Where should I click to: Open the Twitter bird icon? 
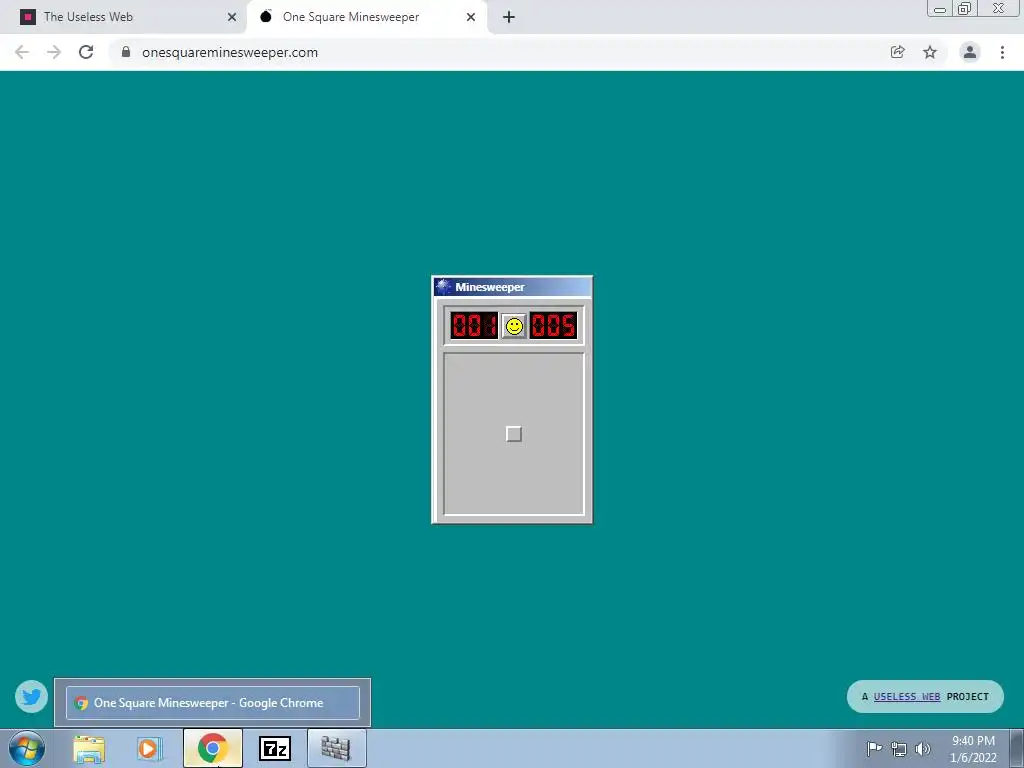[x=31, y=697]
